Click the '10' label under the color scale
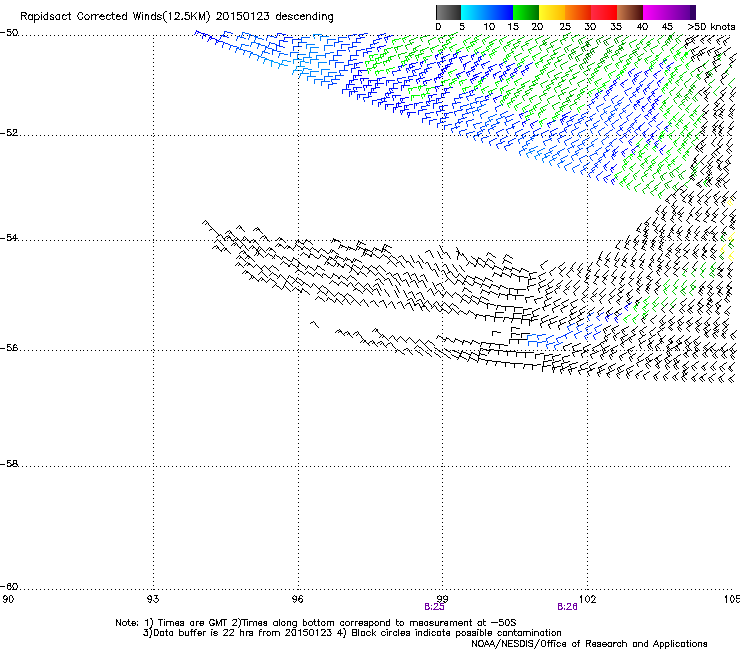740x650 pixels. [x=489, y=27]
